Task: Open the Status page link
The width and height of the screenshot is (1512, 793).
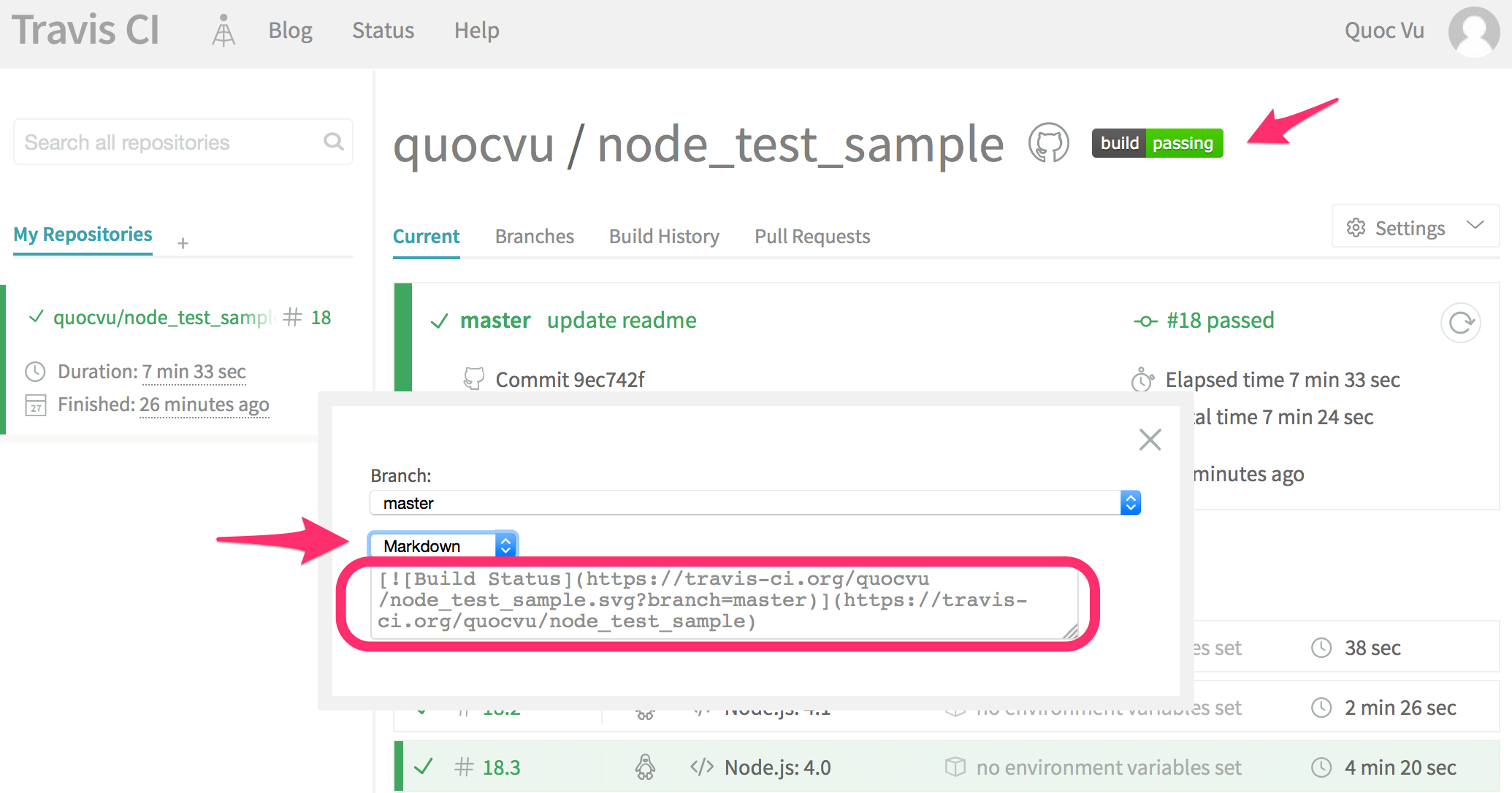Action: click(x=383, y=31)
